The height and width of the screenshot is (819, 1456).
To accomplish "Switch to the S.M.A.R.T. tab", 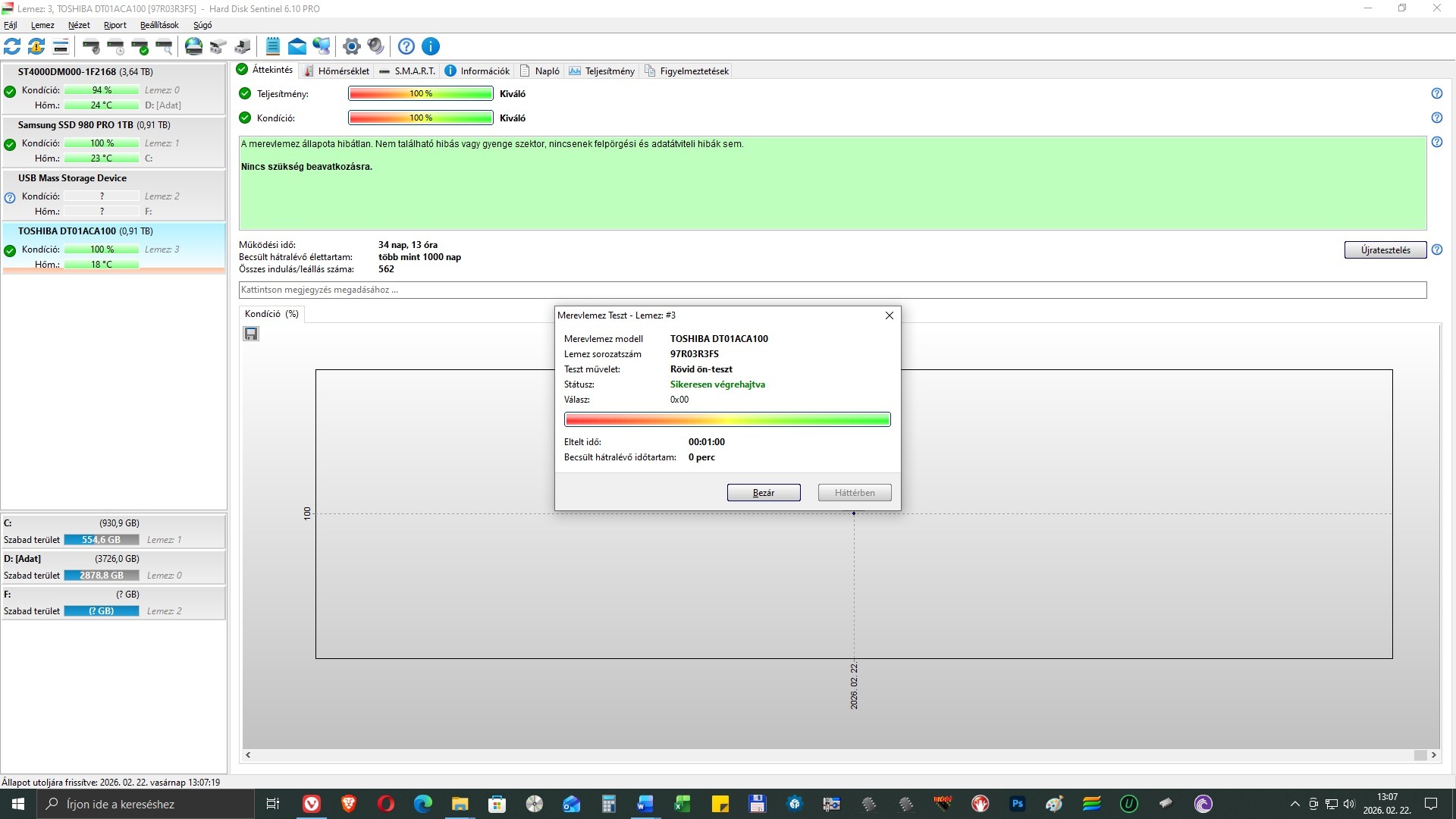I will tap(407, 71).
